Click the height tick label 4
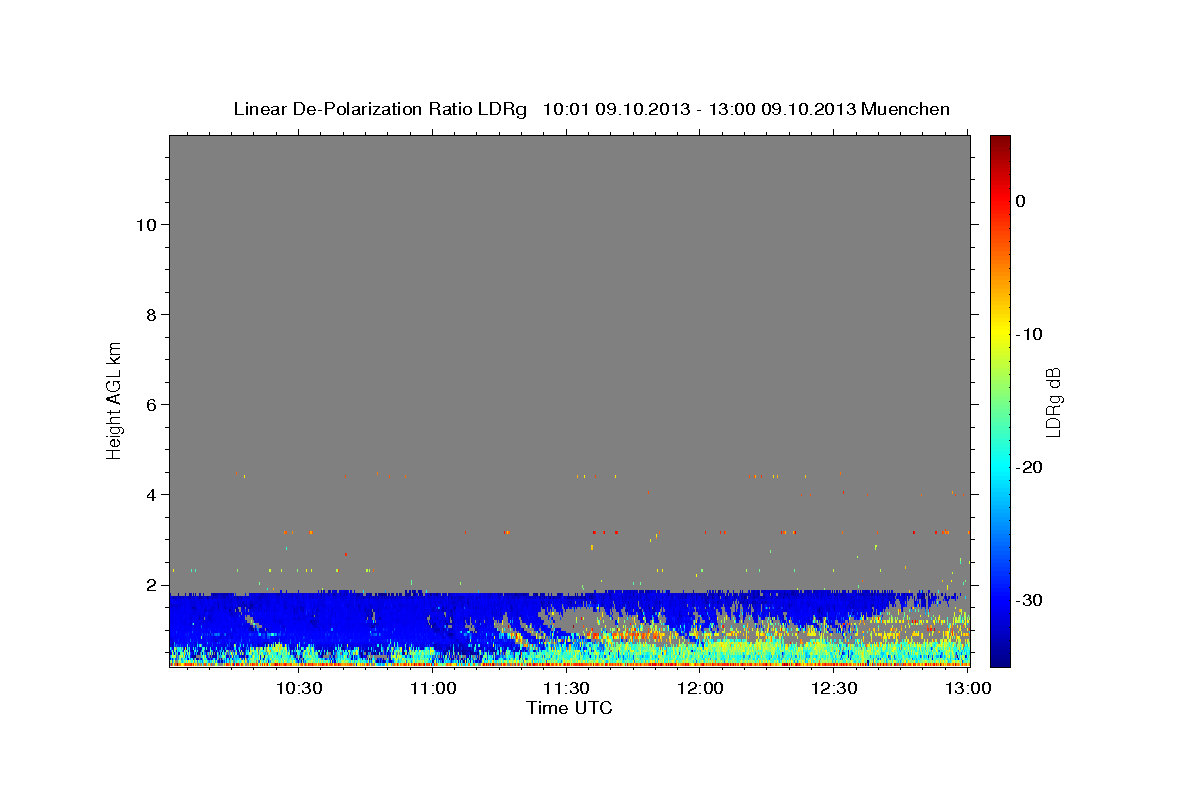 click(151, 494)
